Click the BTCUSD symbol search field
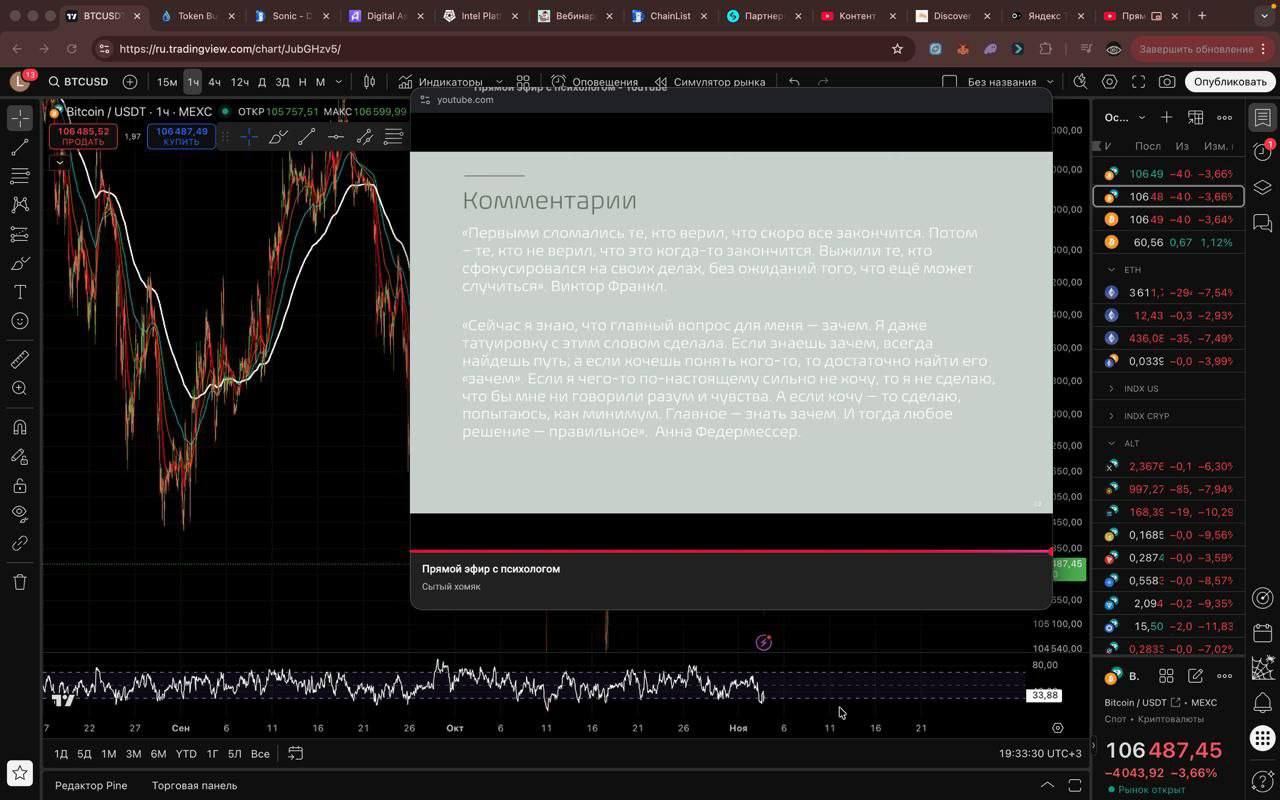Viewport: 1280px width, 800px height. click(x=85, y=82)
